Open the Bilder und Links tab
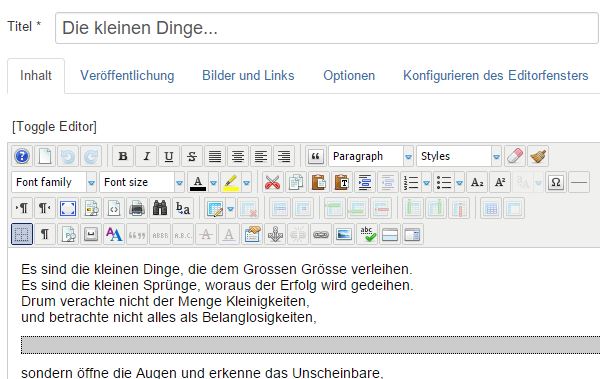This screenshot has width=600, height=379. (x=248, y=75)
